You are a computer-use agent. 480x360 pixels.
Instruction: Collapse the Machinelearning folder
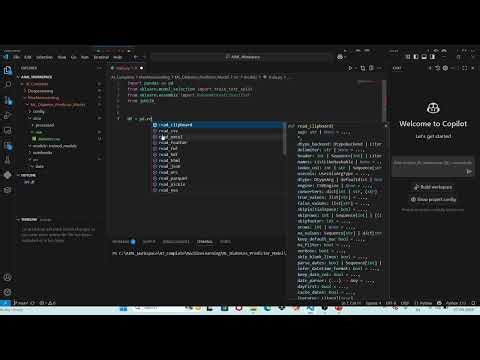43,98
